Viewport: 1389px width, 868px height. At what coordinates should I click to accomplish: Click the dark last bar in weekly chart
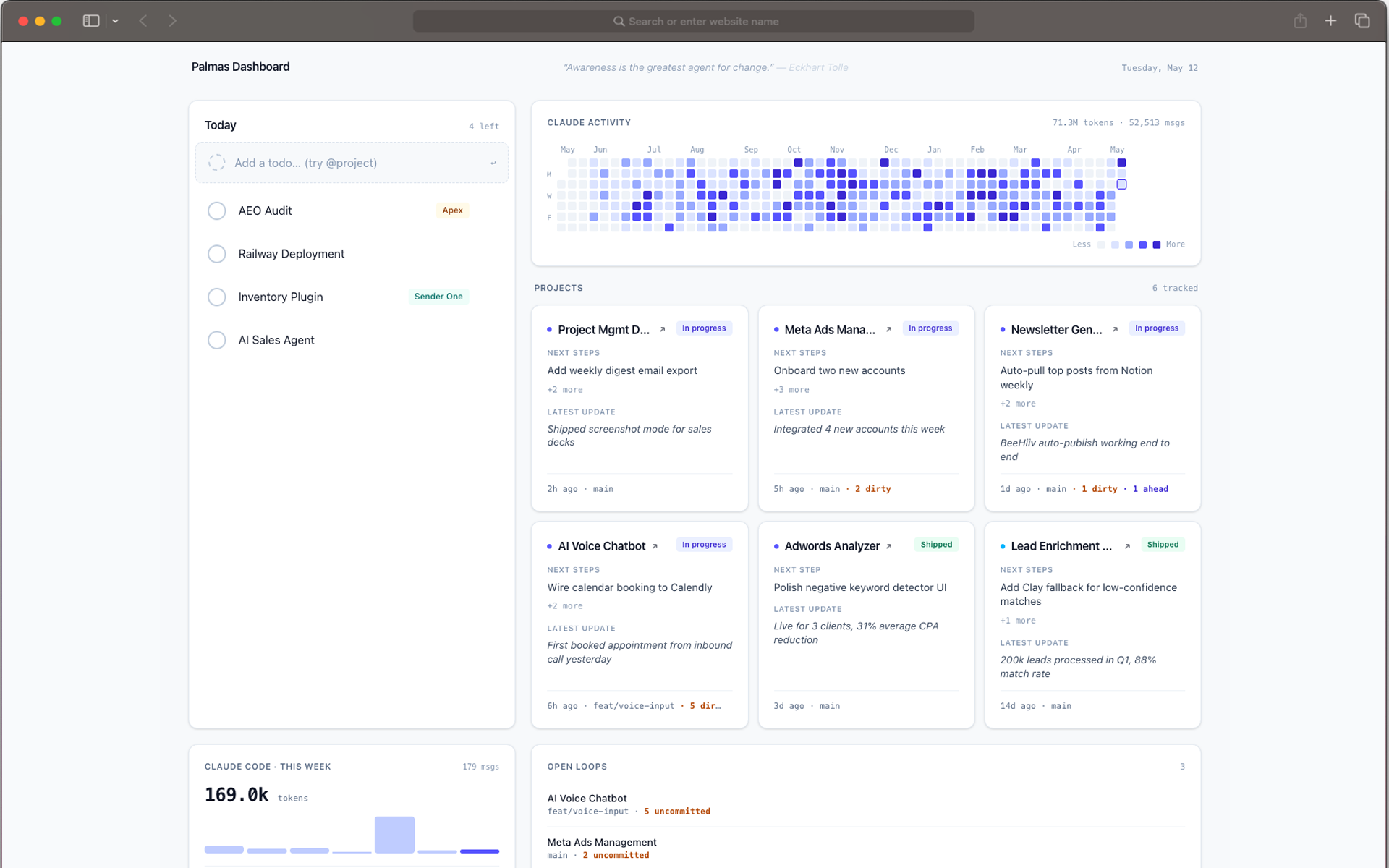(480, 851)
